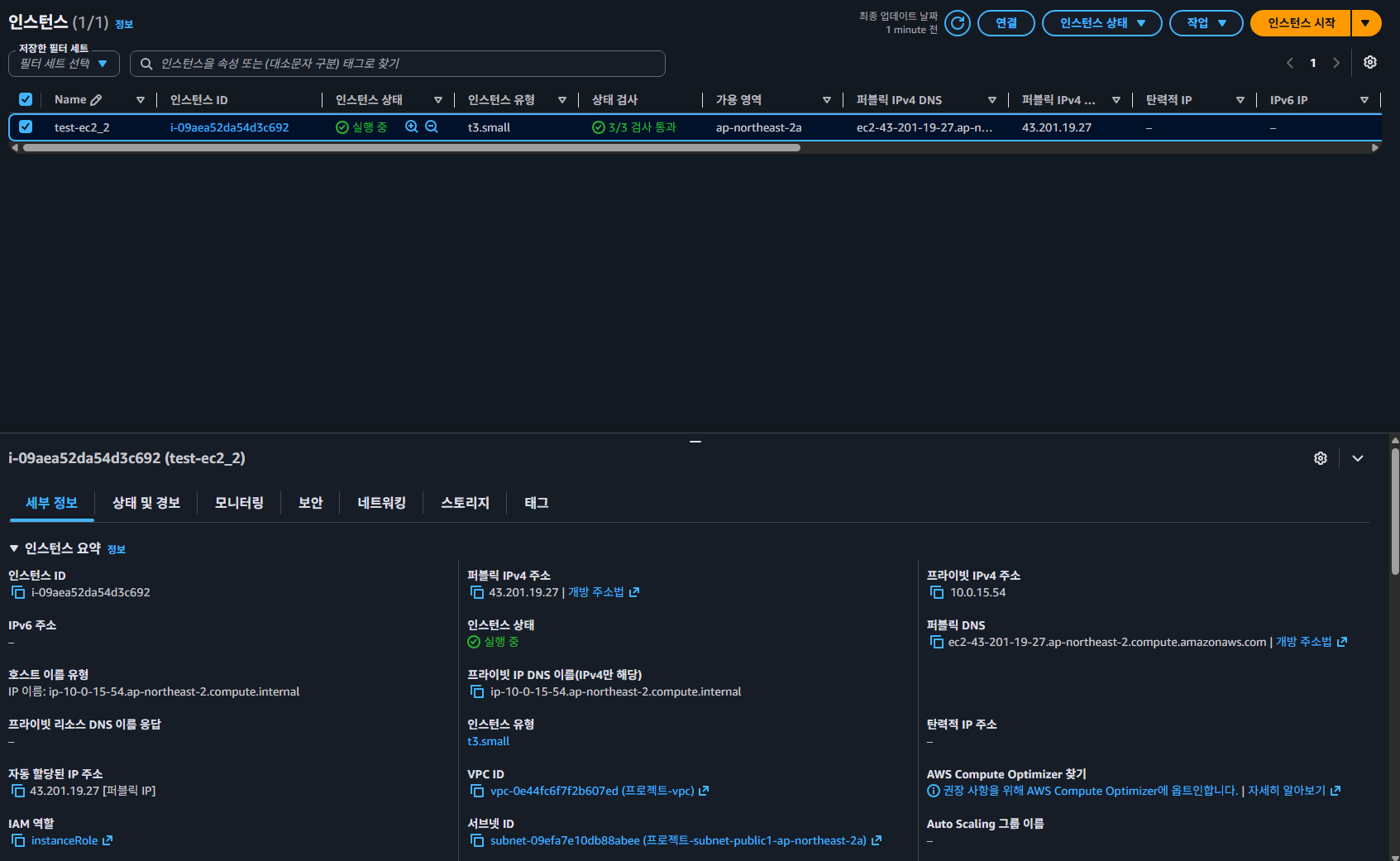
Task: Open instanceRole IAM role link
Action: coord(72,840)
